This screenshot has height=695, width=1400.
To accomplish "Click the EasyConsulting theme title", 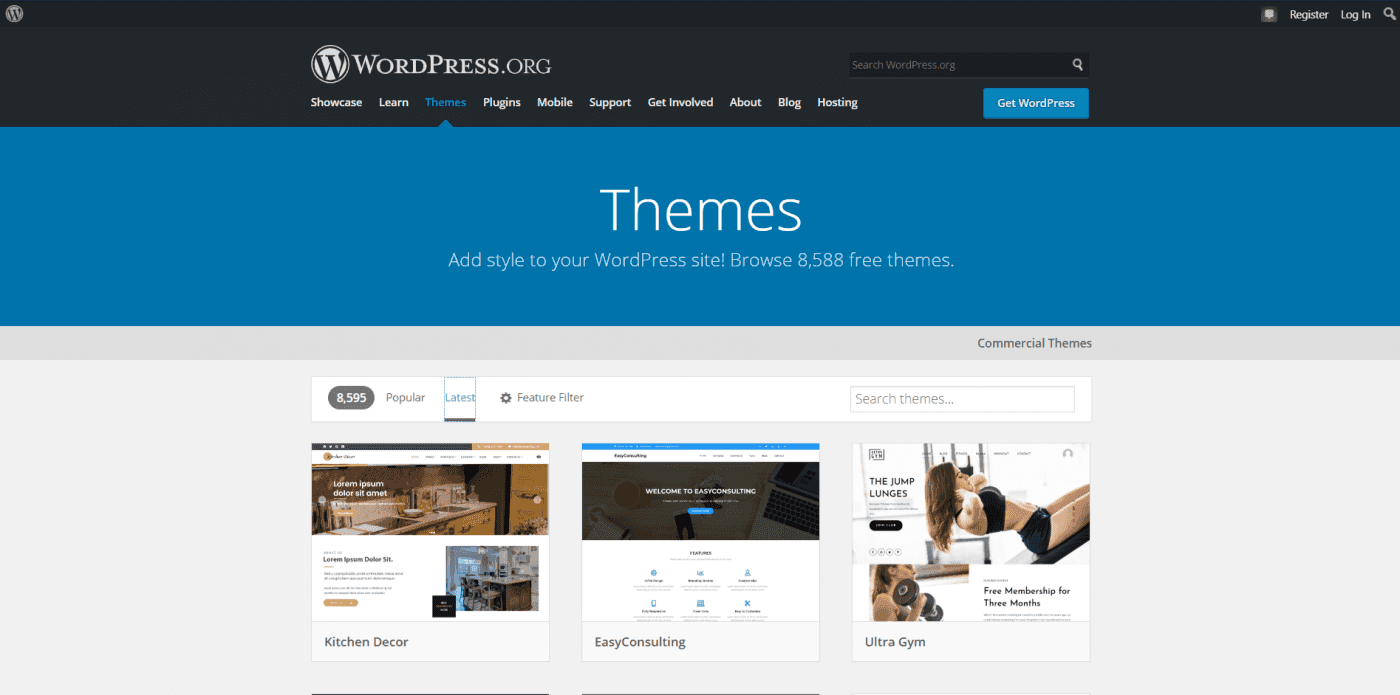I will pyautogui.click(x=640, y=642).
